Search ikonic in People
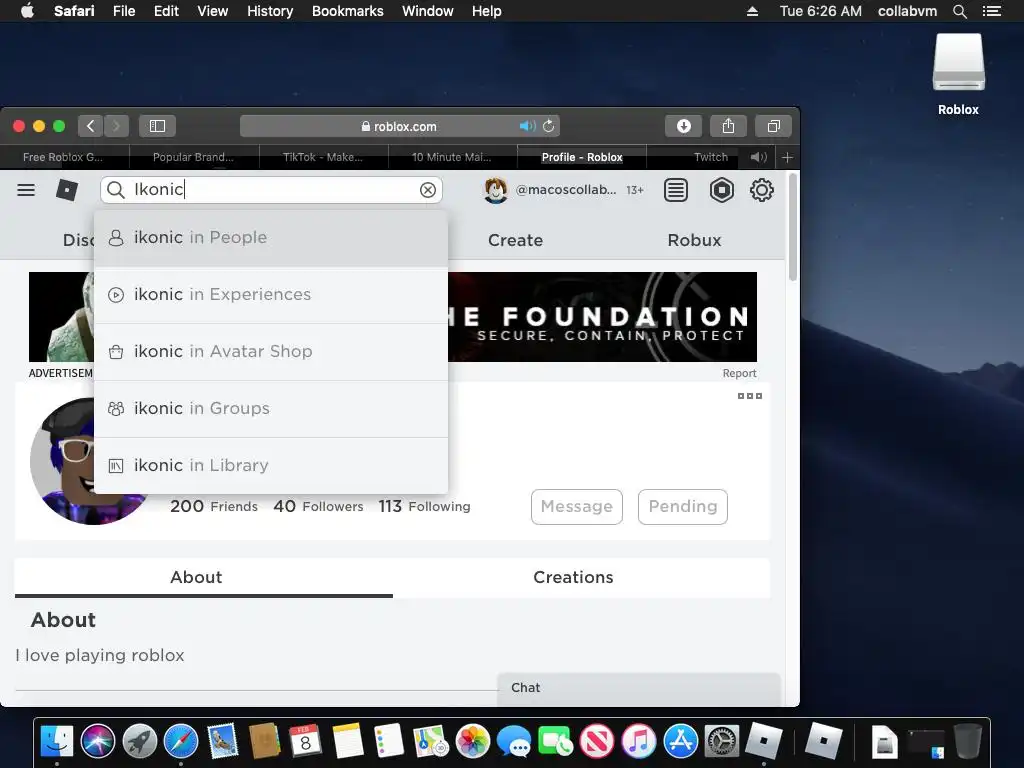 [271, 238]
